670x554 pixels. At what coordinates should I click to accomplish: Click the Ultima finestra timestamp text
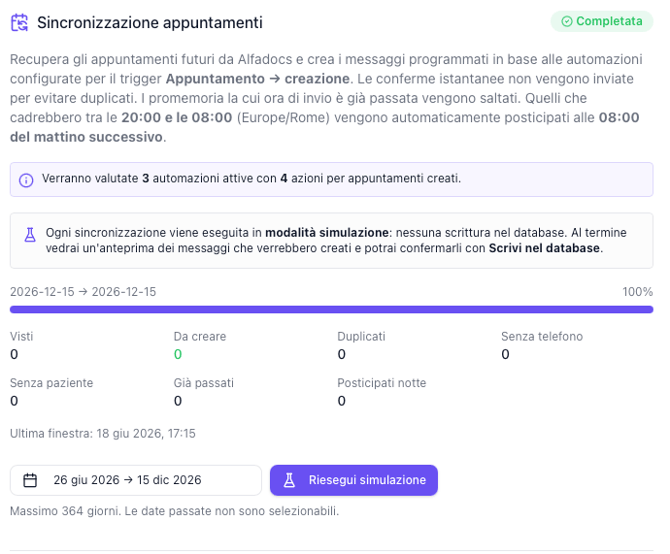(x=103, y=434)
